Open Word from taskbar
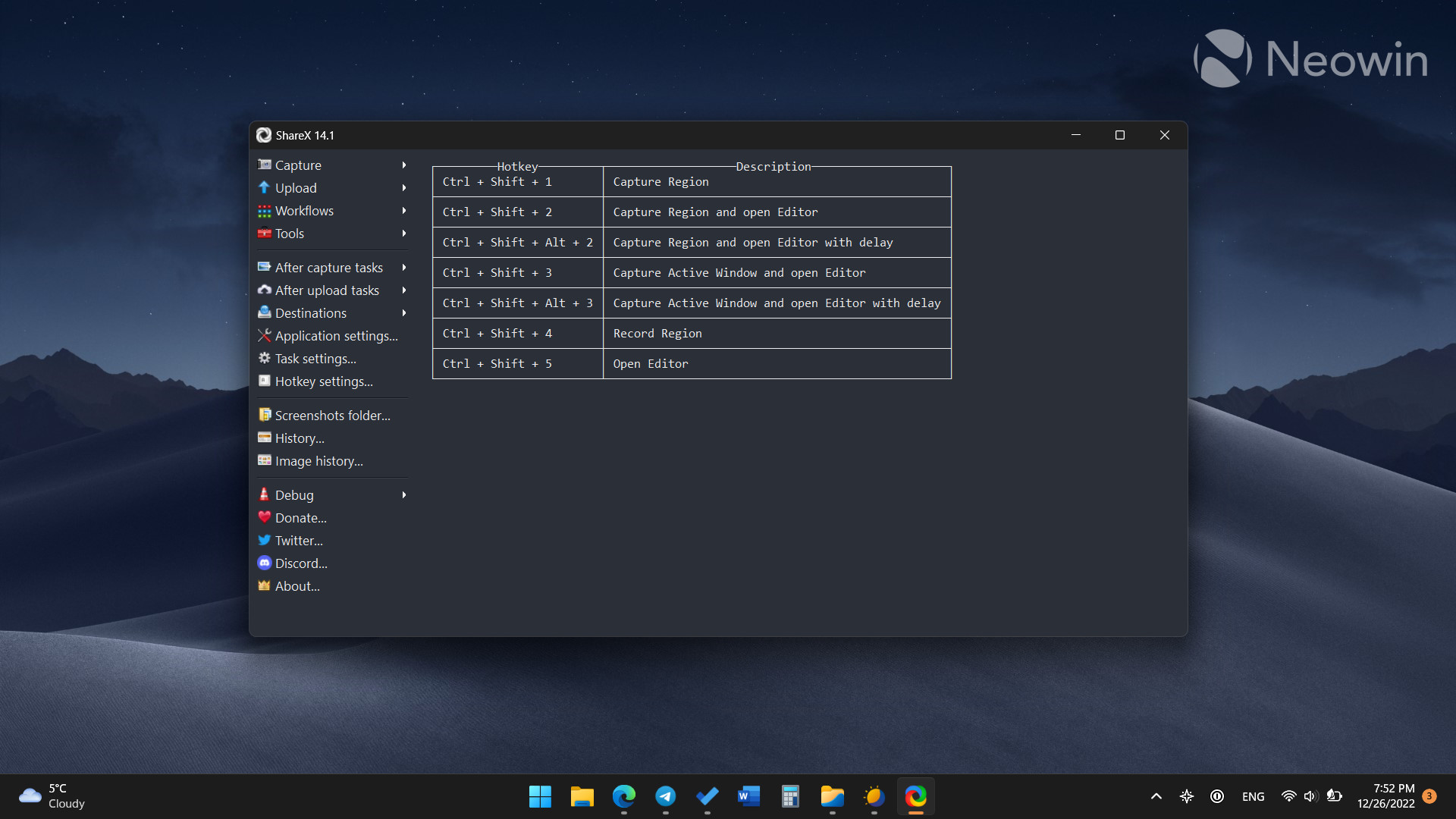The width and height of the screenshot is (1456, 819). click(748, 796)
